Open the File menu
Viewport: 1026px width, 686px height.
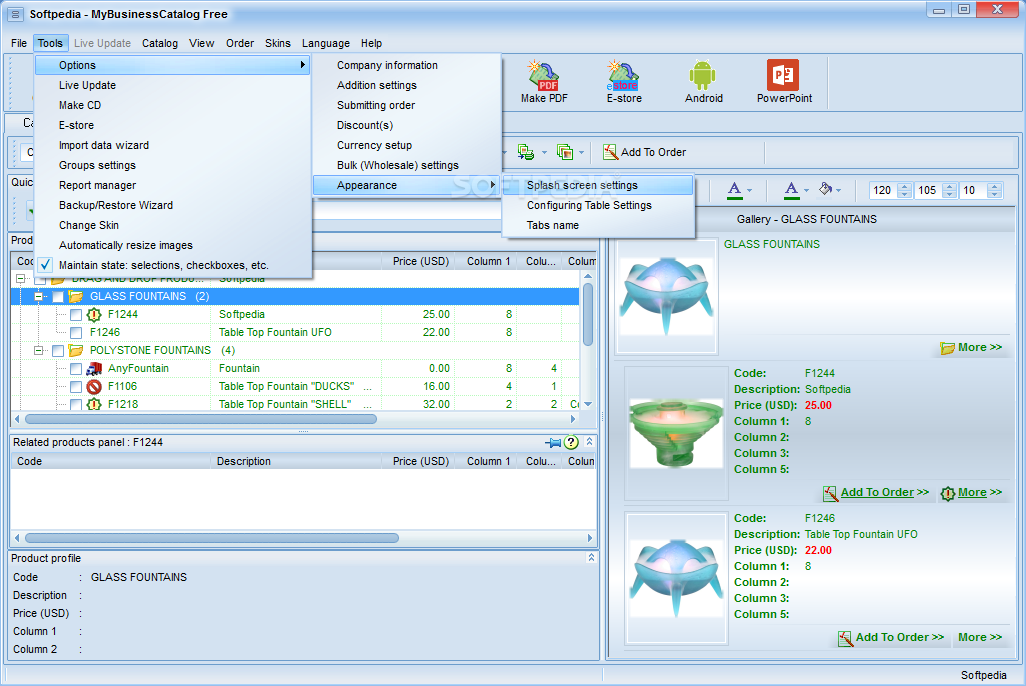pyautogui.click(x=19, y=43)
